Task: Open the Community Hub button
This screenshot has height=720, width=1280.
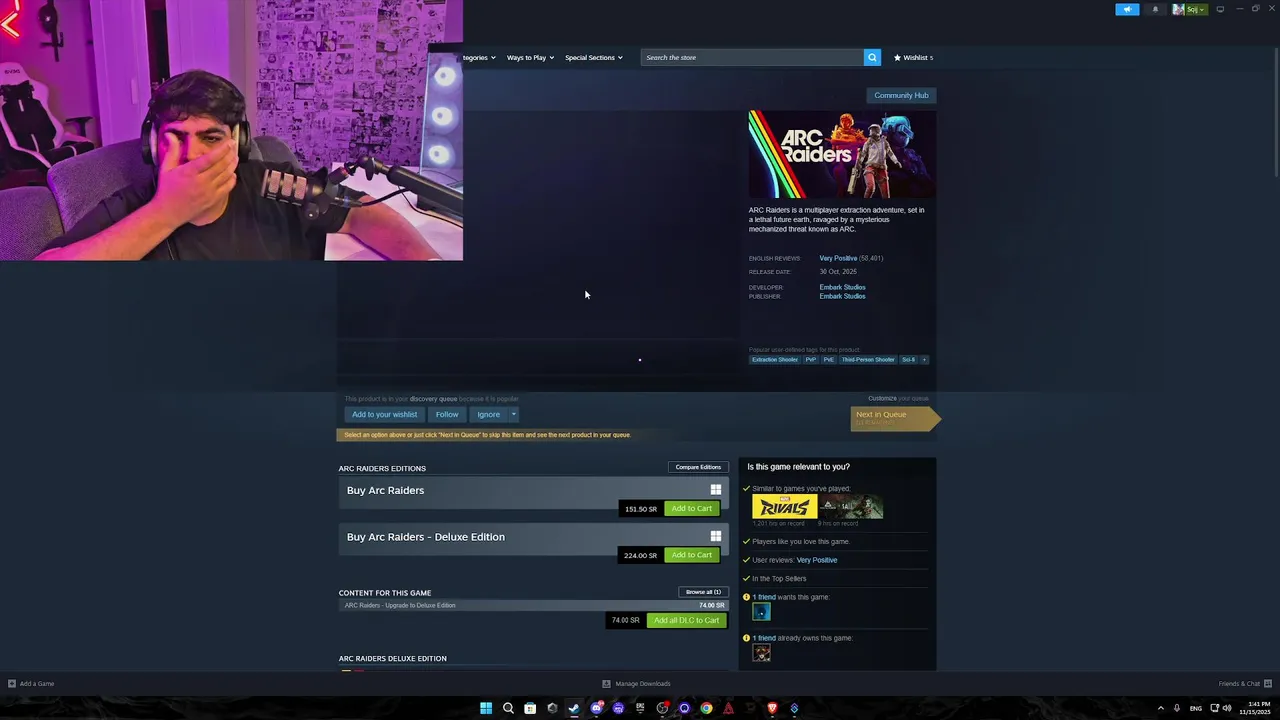Action: point(901,95)
